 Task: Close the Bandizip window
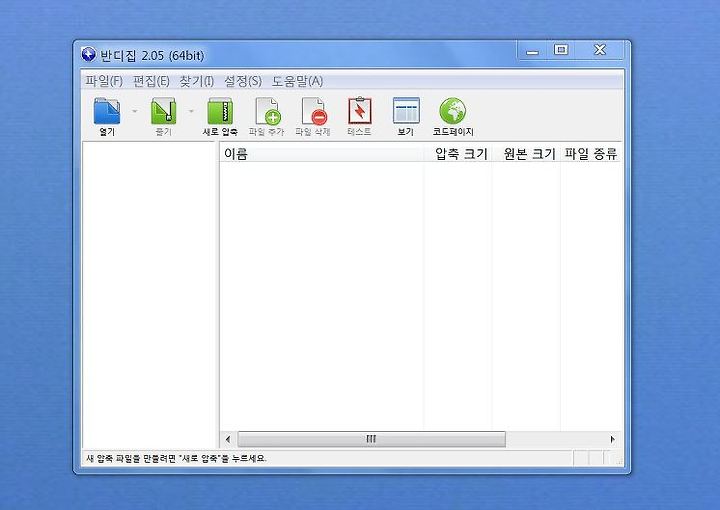(600, 50)
